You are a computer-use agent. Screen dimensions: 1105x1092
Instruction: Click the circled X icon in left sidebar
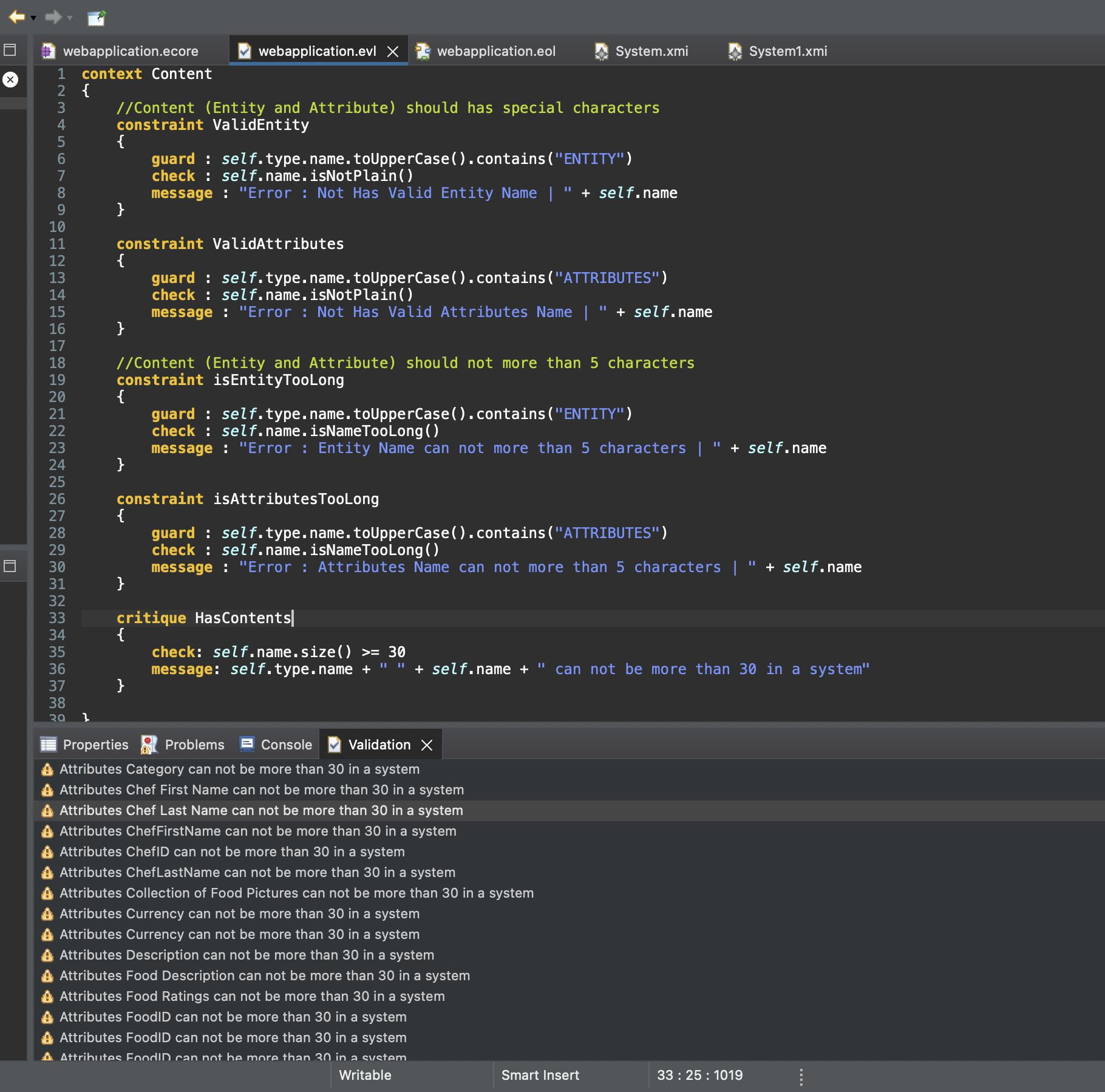click(x=10, y=80)
